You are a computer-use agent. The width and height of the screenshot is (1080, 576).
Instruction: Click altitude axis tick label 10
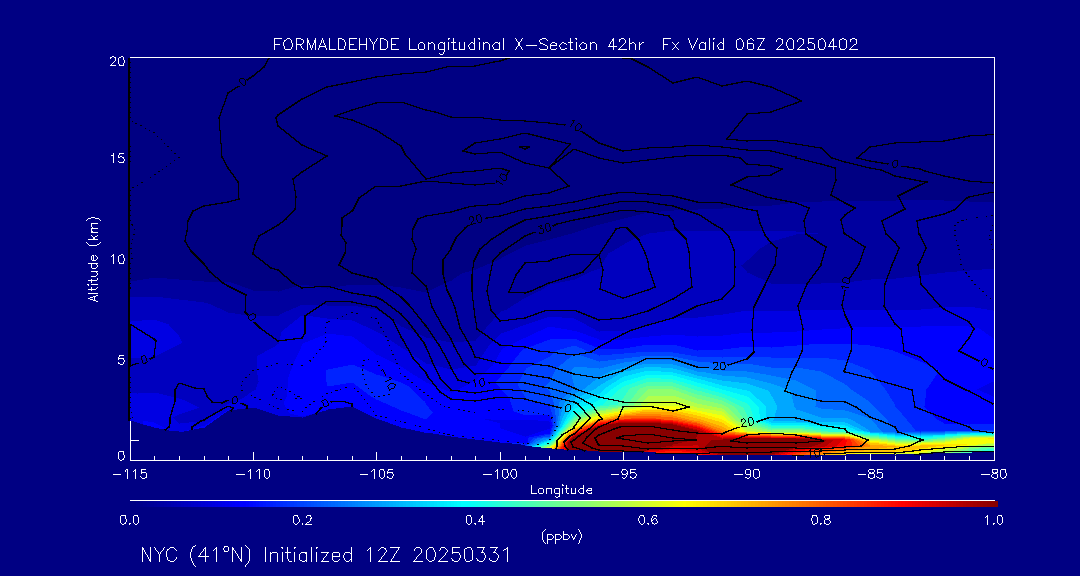pyautogui.click(x=116, y=259)
